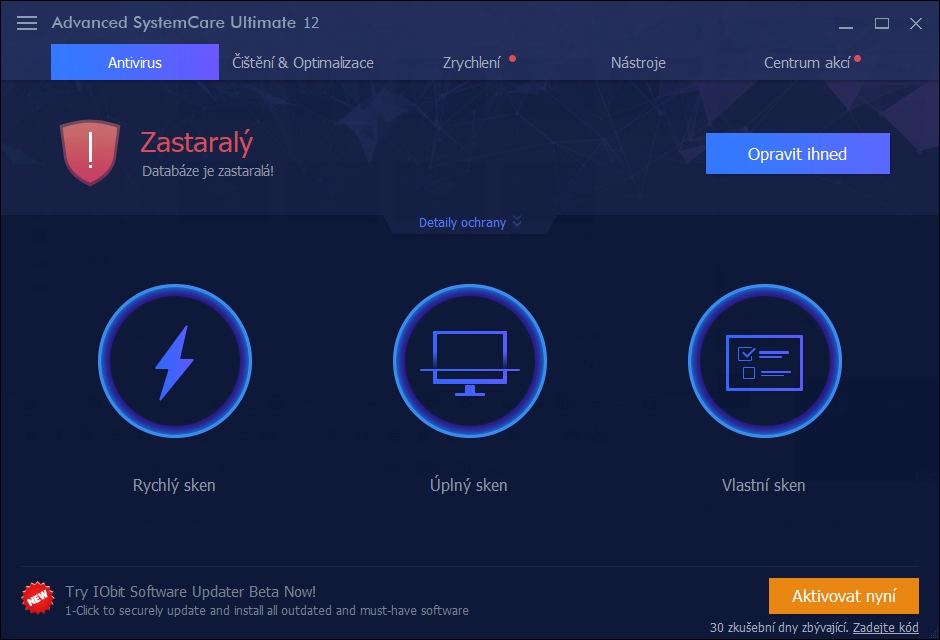Expand Detaily ochrany panel
940x640 pixels.
pos(470,222)
